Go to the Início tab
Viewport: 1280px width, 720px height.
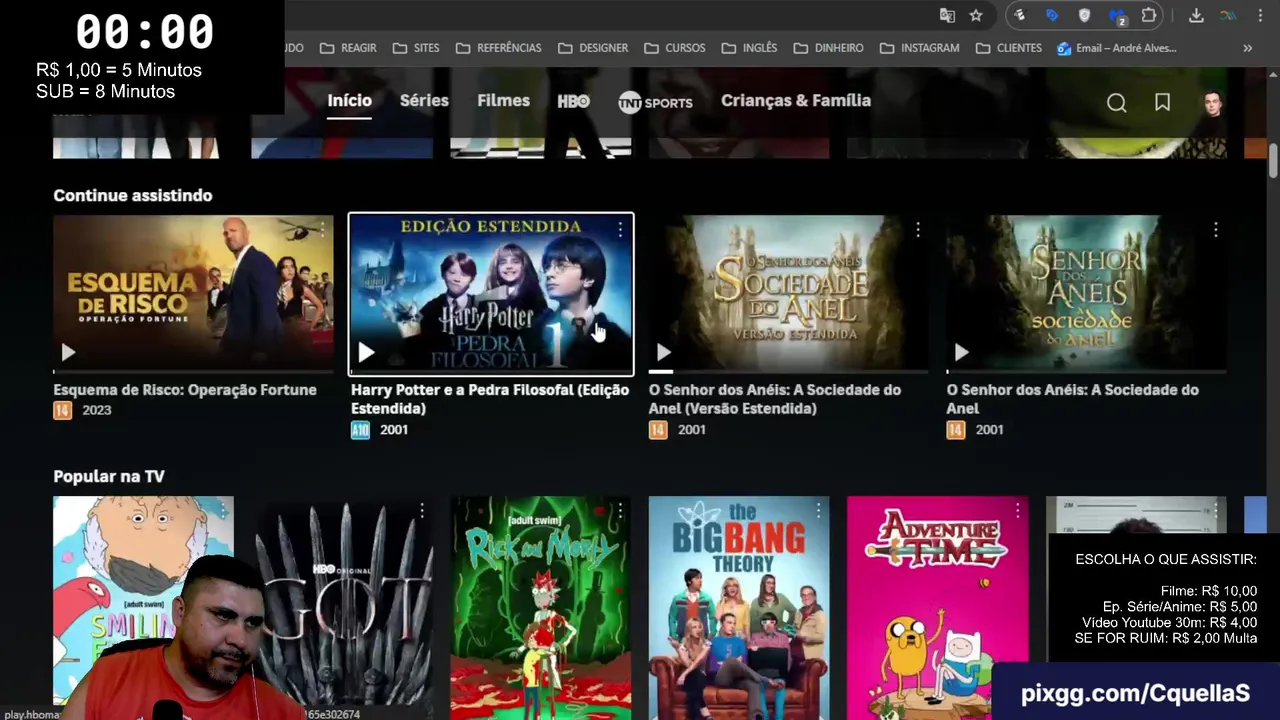[349, 101]
